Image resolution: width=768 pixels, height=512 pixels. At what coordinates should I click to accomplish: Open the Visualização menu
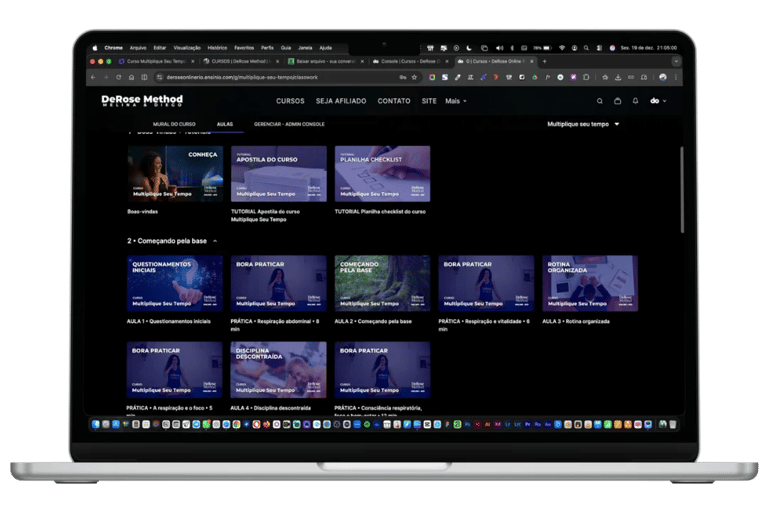coord(187,48)
